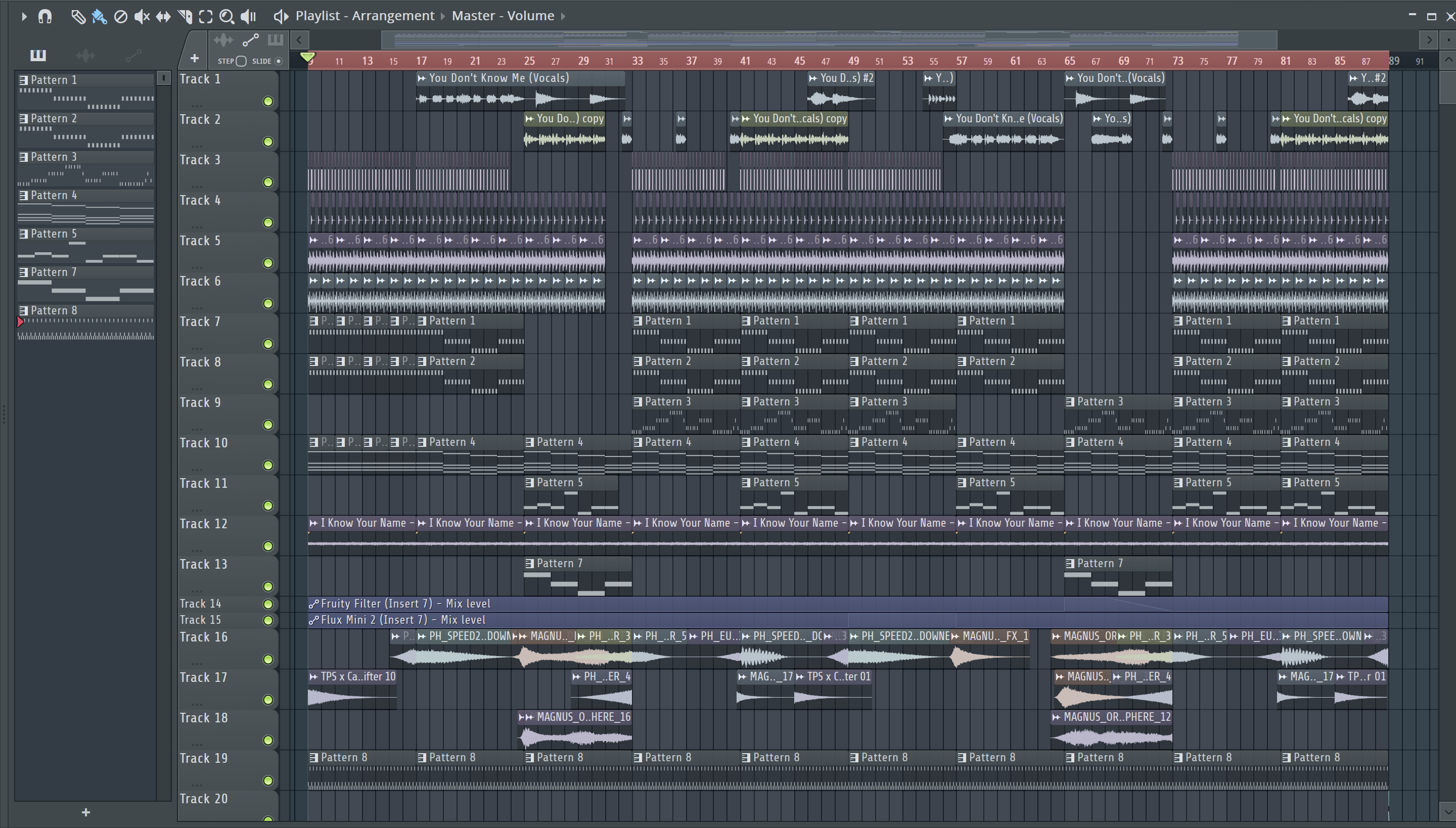
Task: Click the speaker icon before Playlist title
Action: [281, 17]
